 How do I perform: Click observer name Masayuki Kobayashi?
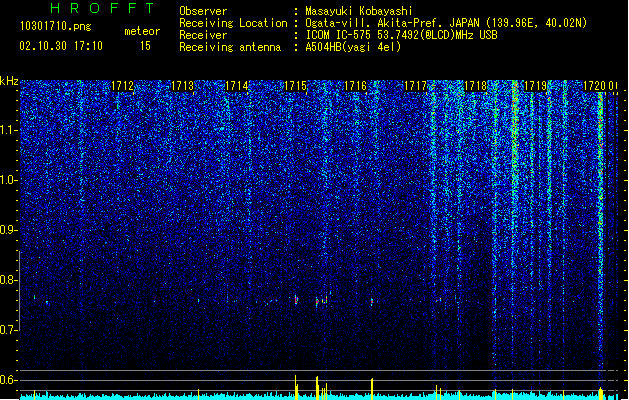[359, 11]
